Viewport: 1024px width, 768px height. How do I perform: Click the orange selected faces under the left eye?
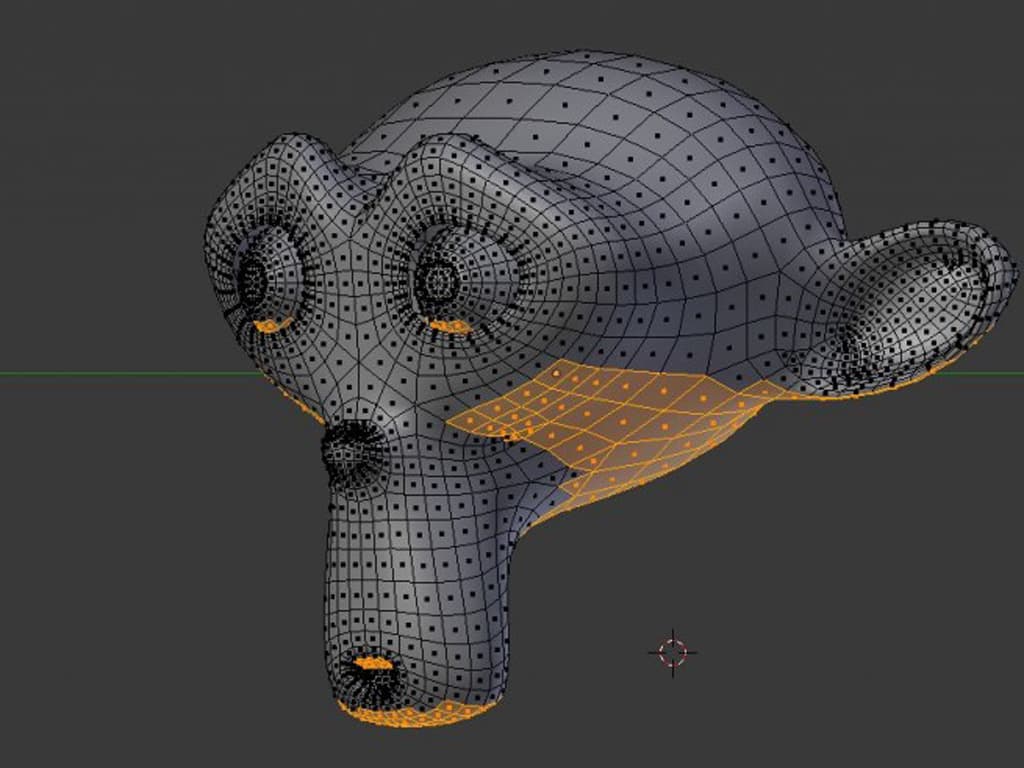click(x=272, y=325)
